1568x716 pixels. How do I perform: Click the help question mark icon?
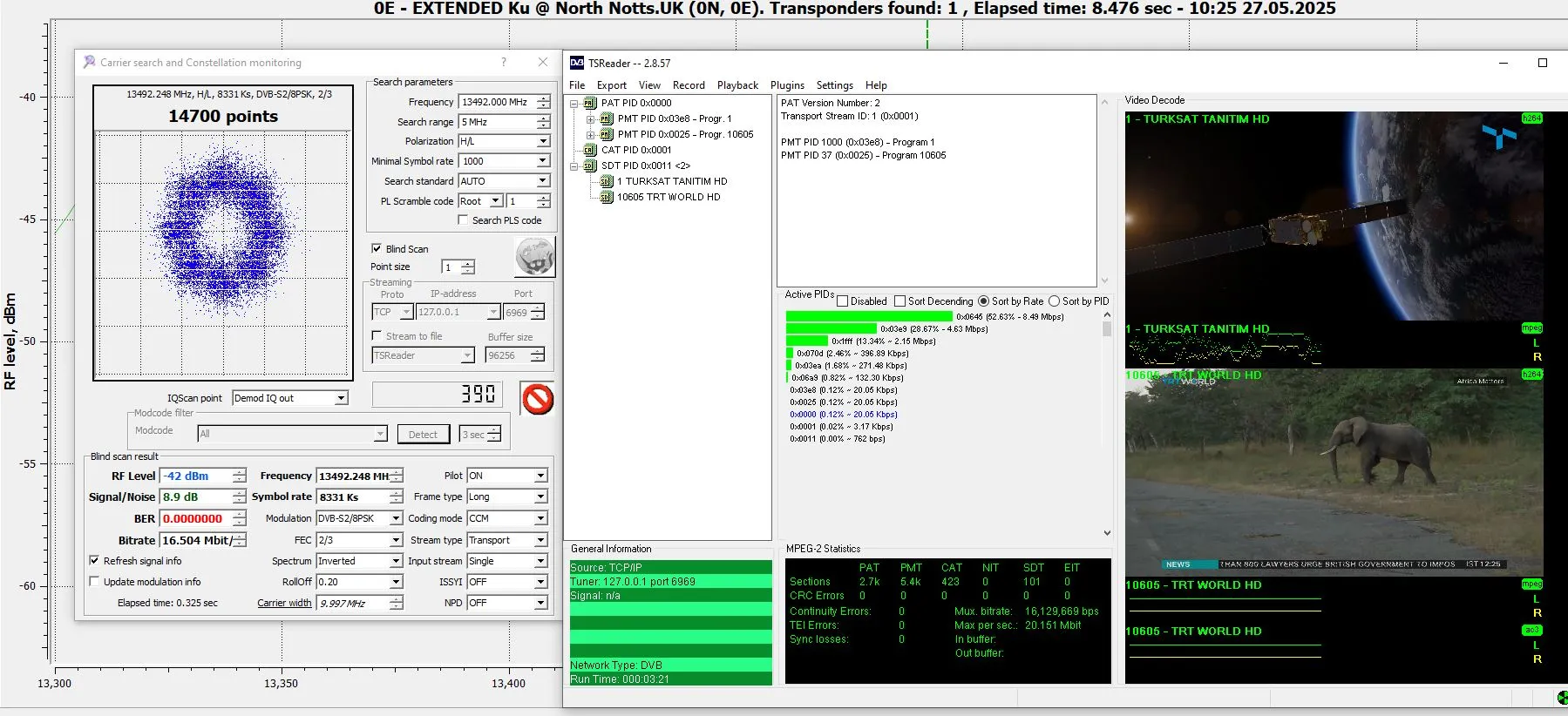click(504, 62)
